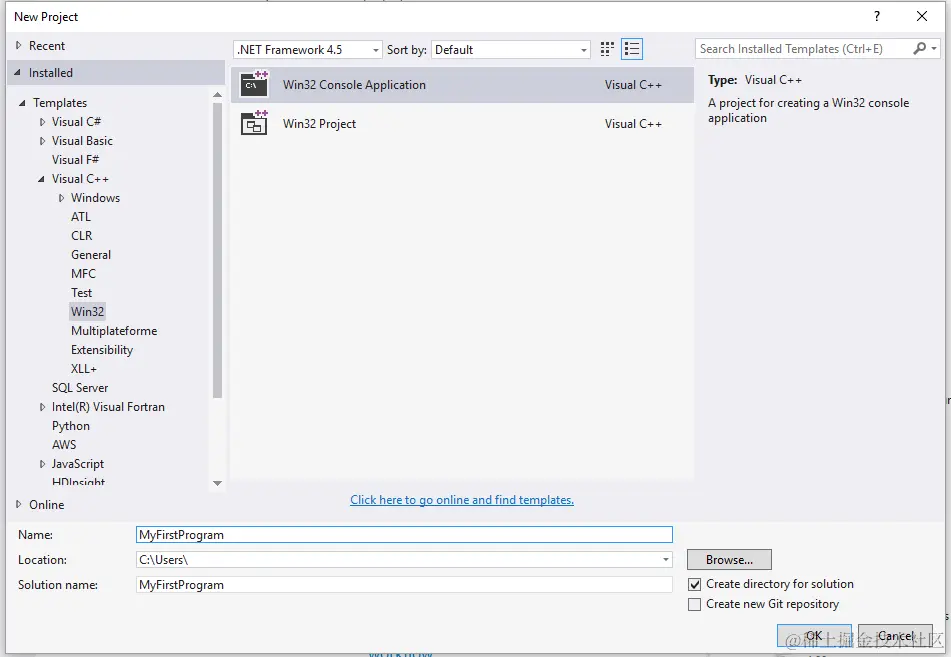Viewport: 951px width, 657px height.
Task: Expand the Visual C# node
Action: (x=42, y=122)
